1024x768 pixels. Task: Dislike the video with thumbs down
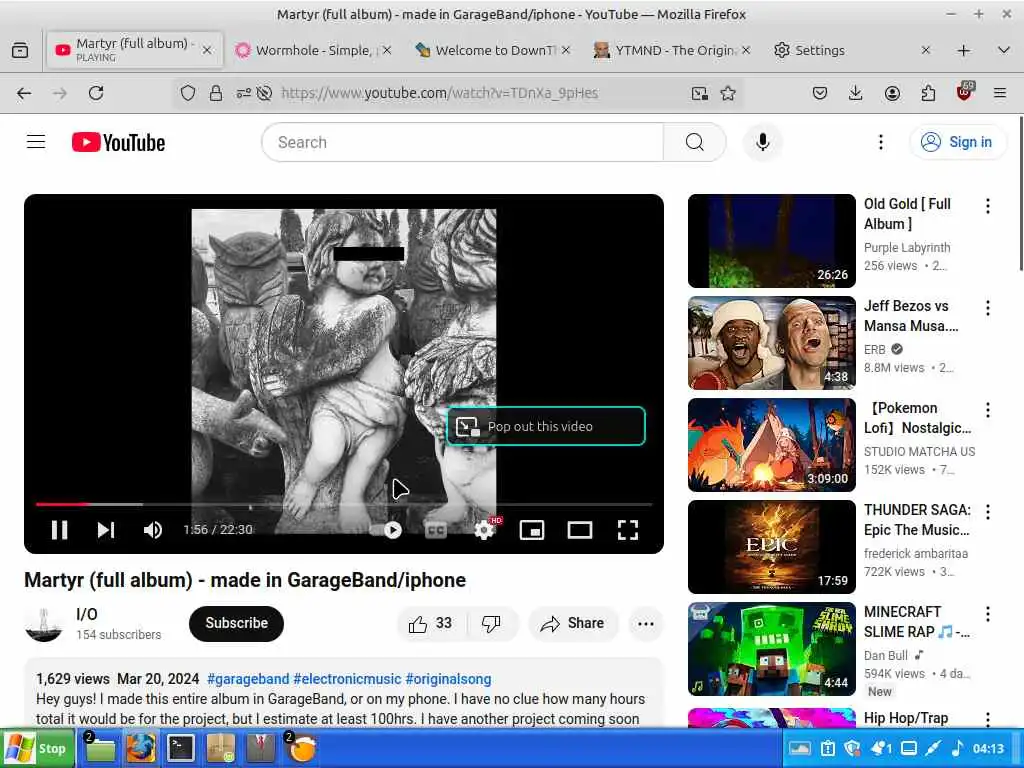[492, 624]
